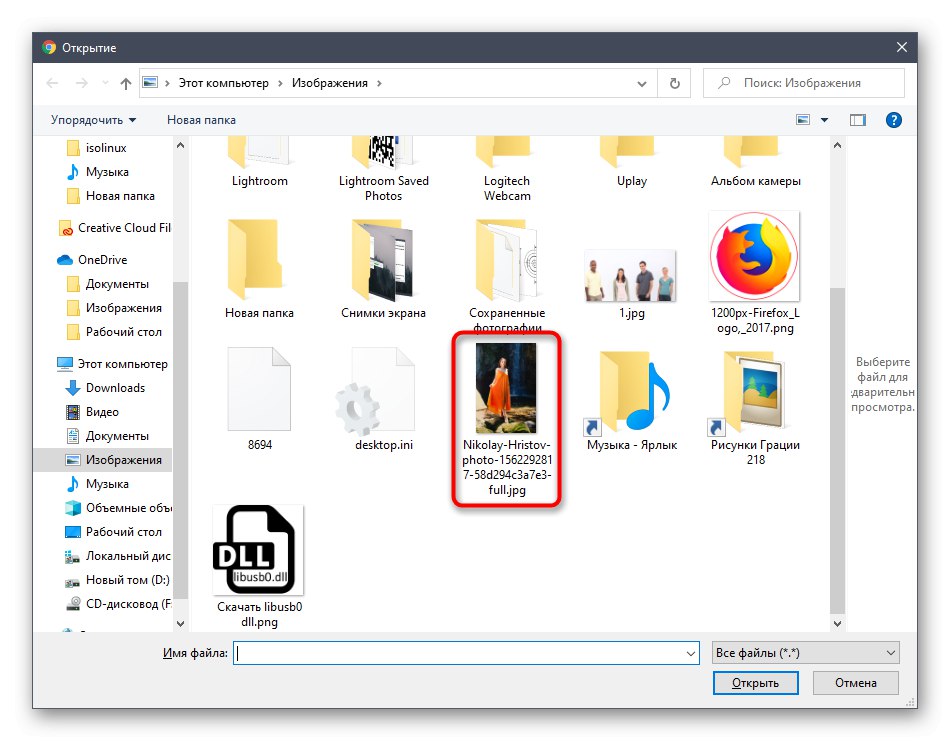Create a folder via Новая папка button
Viewport: 950px width, 741px height.
(x=201, y=120)
